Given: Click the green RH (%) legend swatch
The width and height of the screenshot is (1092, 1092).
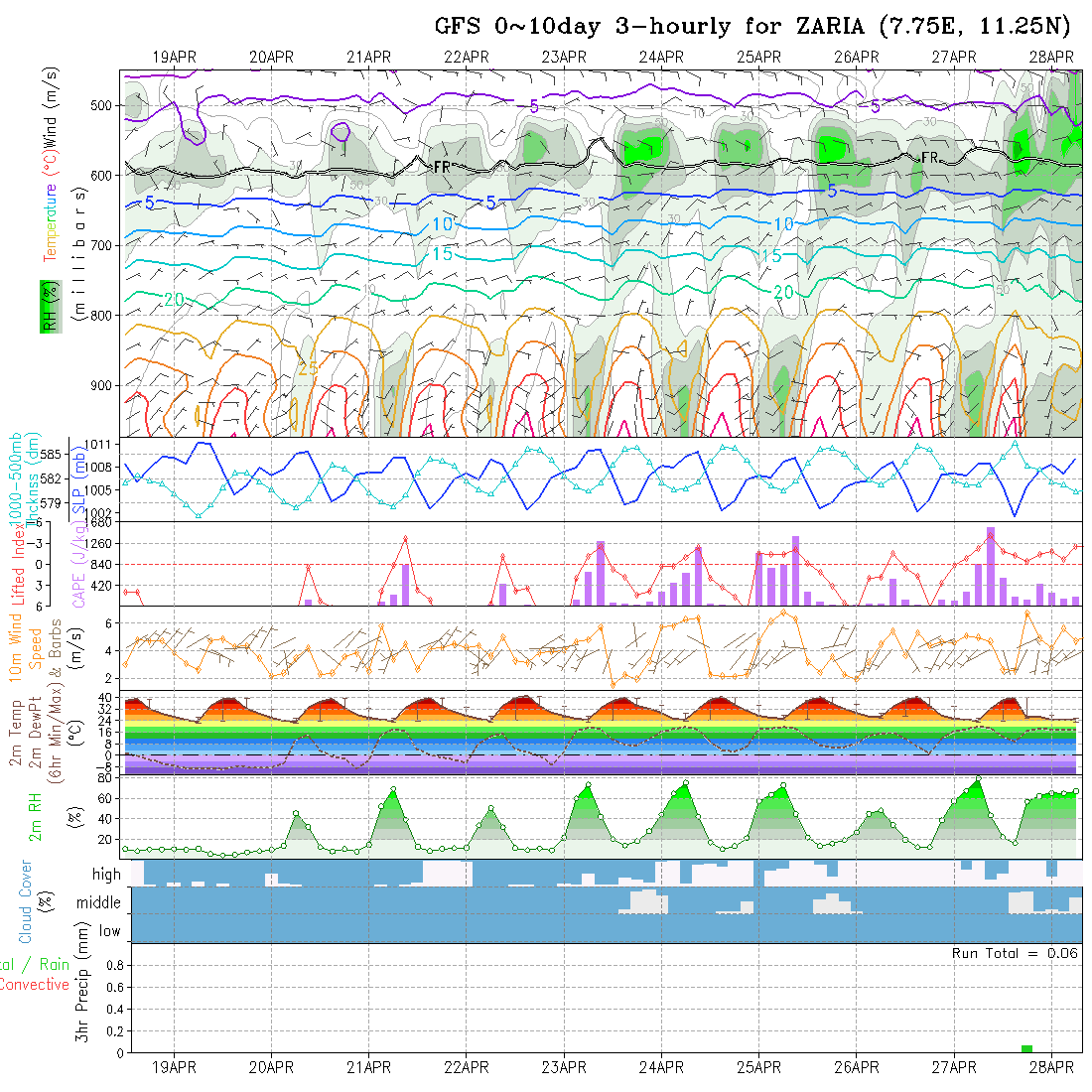Looking at the screenshot, I should click(47, 305).
